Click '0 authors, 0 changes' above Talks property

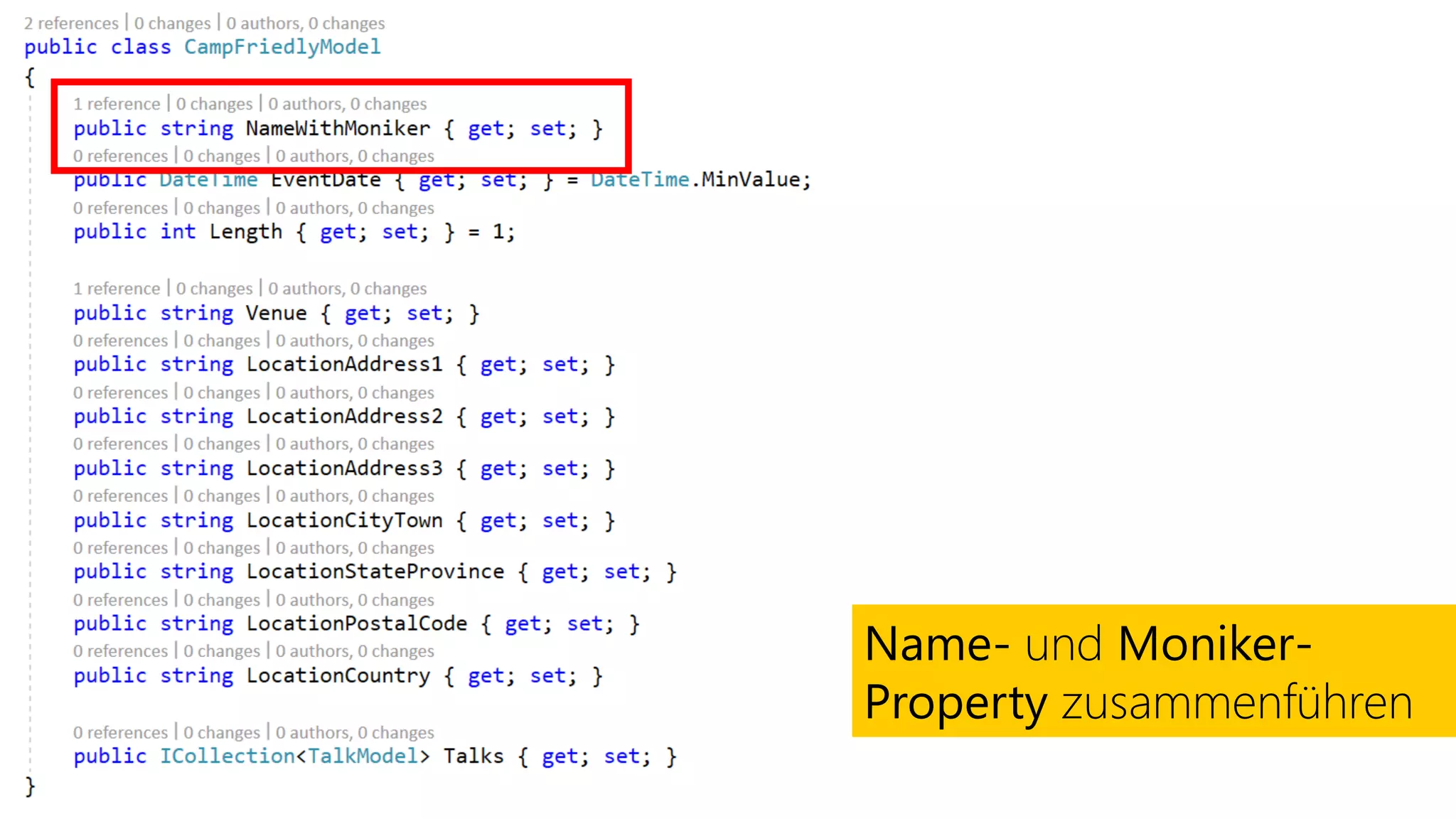pyautogui.click(x=355, y=732)
